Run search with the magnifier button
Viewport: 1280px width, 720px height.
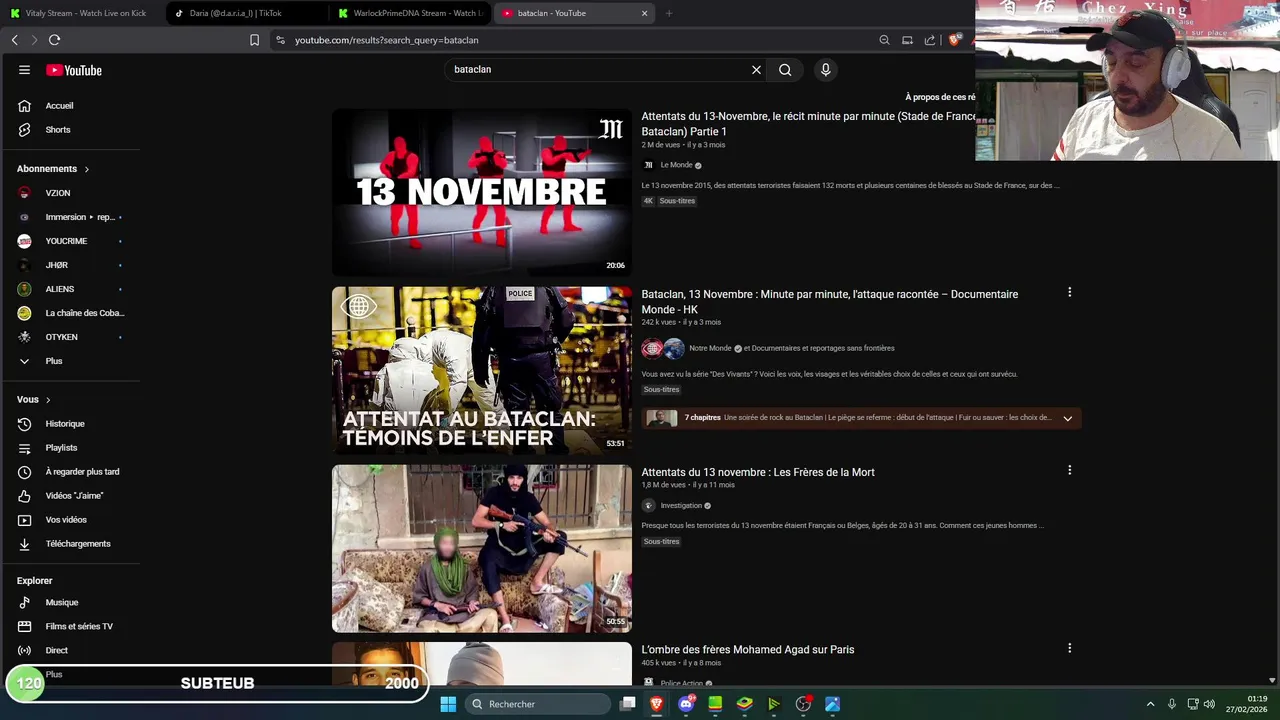click(785, 70)
